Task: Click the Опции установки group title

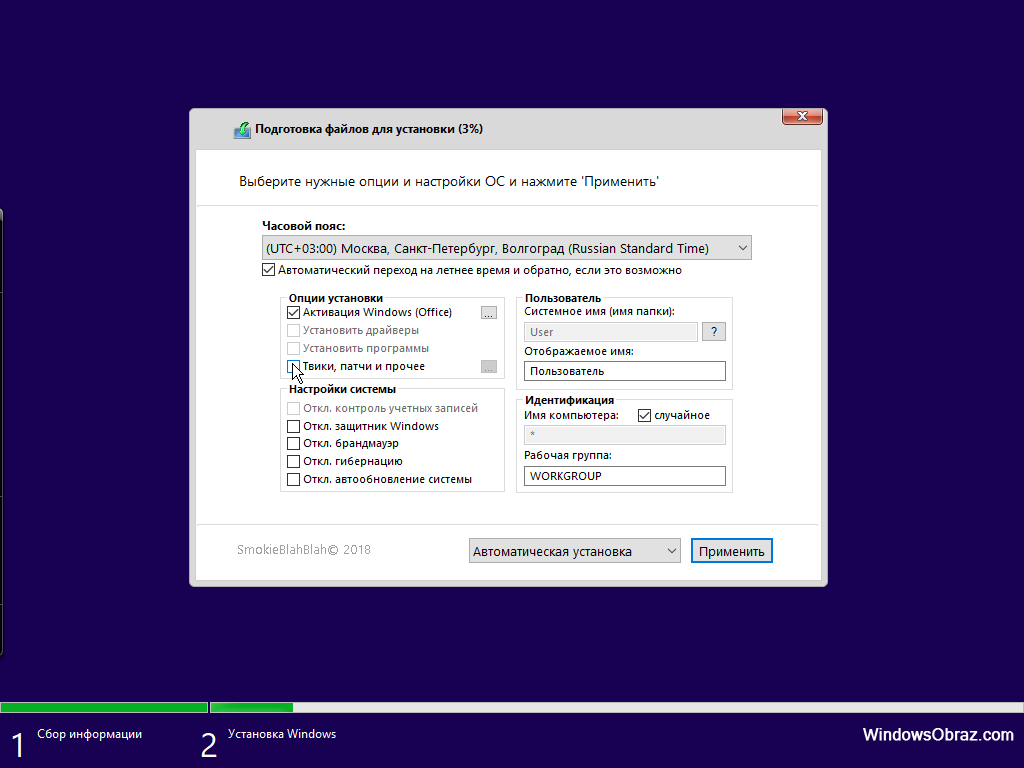Action: coord(336,298)
